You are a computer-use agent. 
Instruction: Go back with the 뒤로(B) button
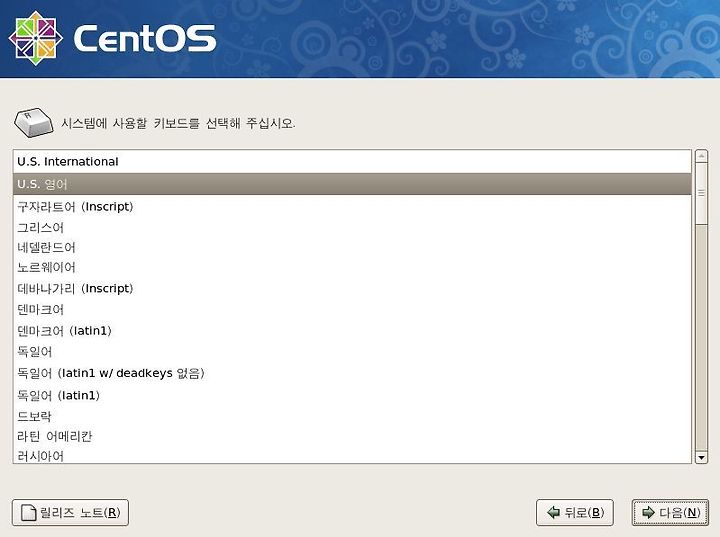click(575, 513)
